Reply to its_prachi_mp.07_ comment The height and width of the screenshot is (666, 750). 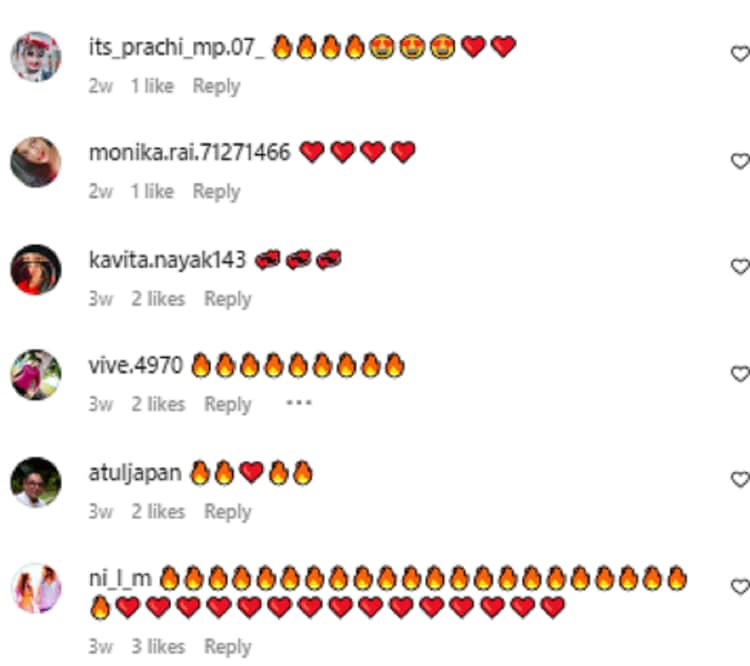coord(216,86)
